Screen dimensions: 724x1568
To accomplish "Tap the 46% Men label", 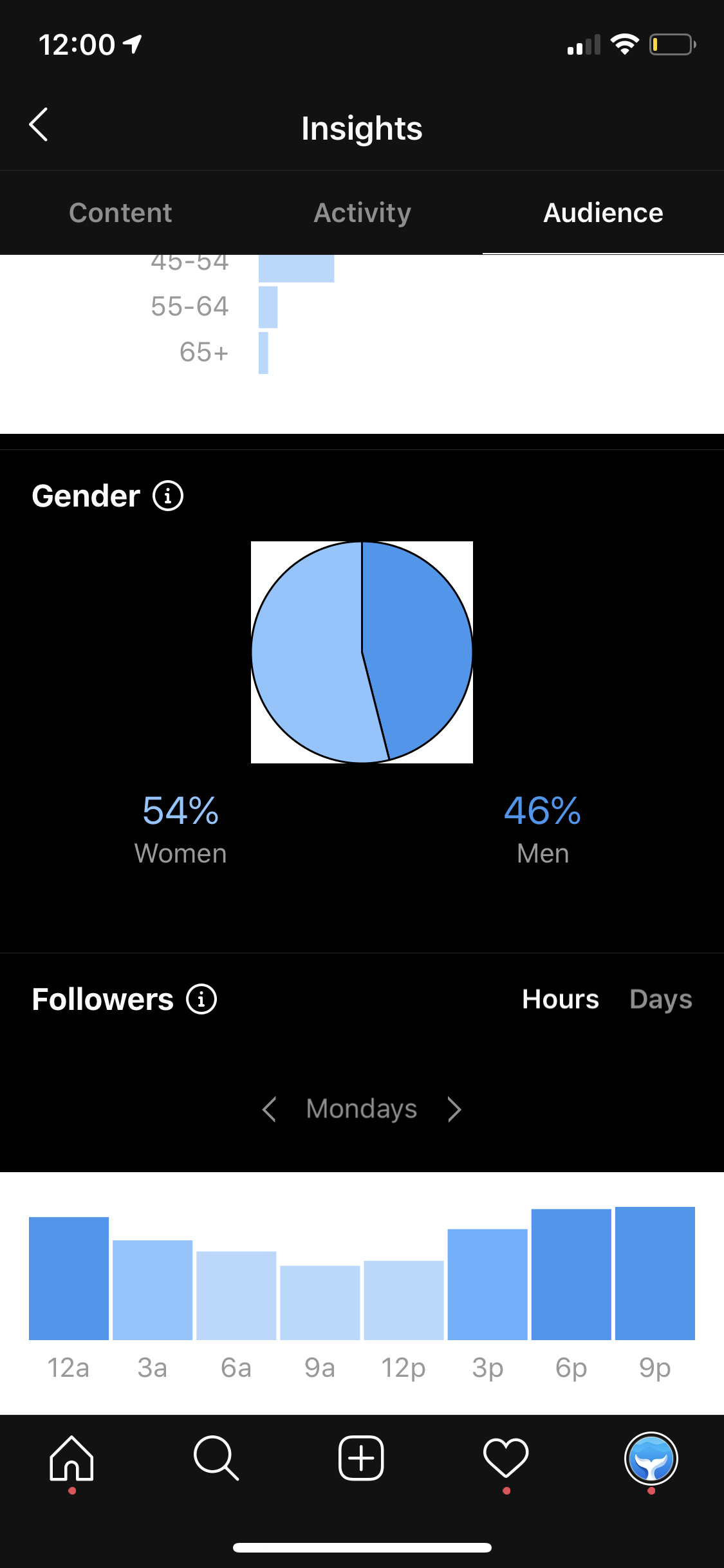I will [x=543, y=829].
